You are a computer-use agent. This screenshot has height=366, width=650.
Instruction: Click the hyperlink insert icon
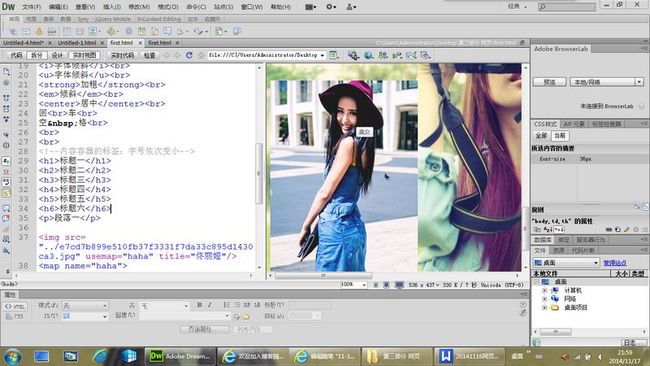pyautogui.click(x=13, y=31)
